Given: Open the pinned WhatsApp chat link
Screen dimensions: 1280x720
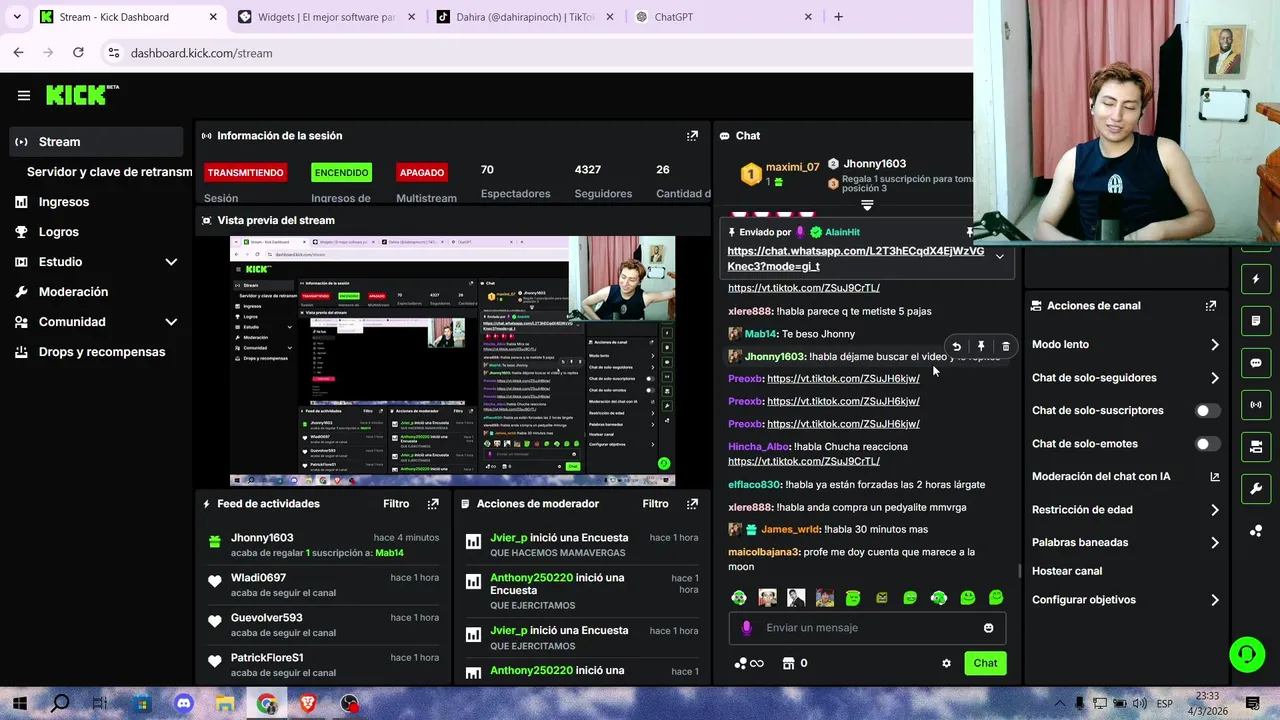Looking at the screenshot, I should (856, 258).
